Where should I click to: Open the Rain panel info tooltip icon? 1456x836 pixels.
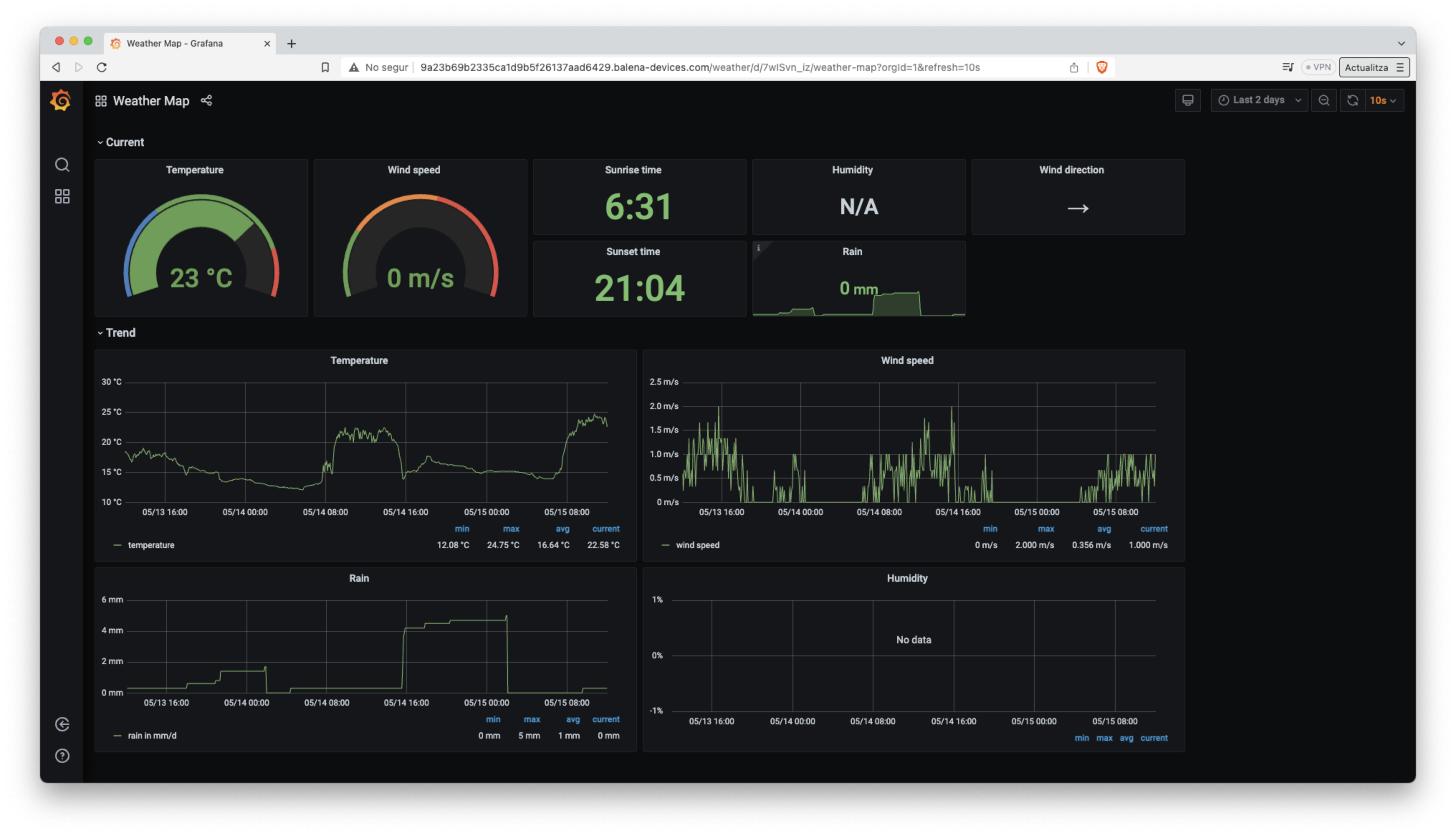(x=759, y=248)
